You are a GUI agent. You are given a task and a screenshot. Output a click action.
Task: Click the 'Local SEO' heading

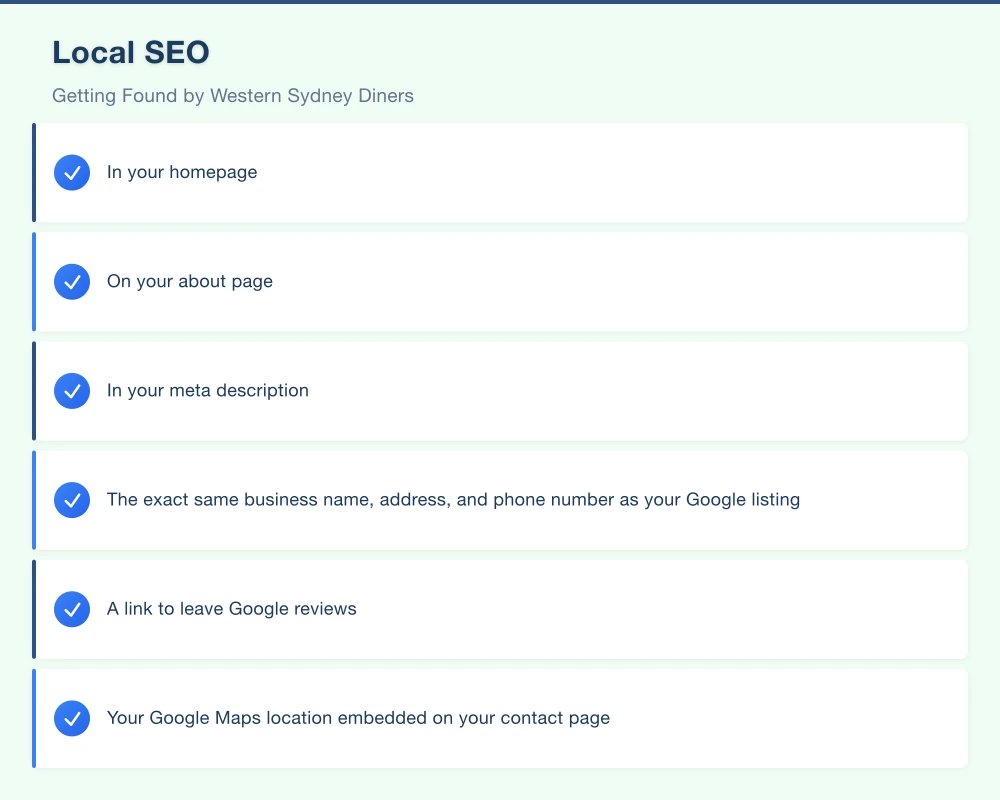tap(131, 52)
